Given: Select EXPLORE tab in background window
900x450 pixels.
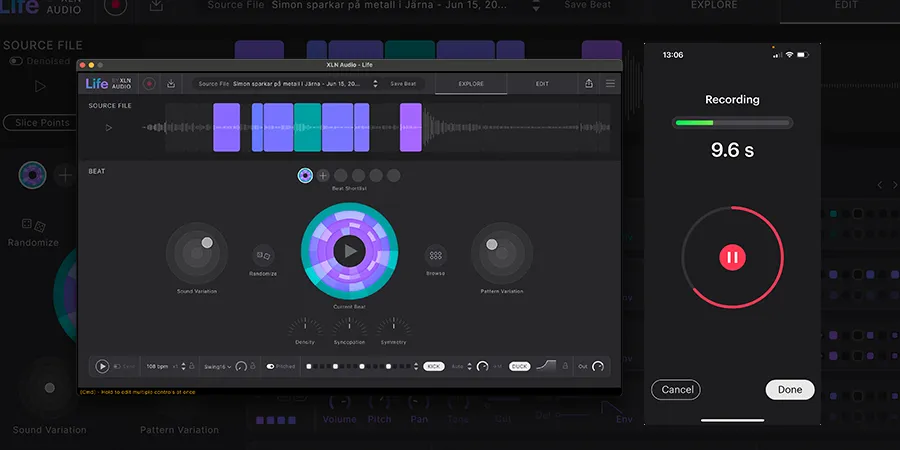Looking at the screenshot, I should coord(714,5).
